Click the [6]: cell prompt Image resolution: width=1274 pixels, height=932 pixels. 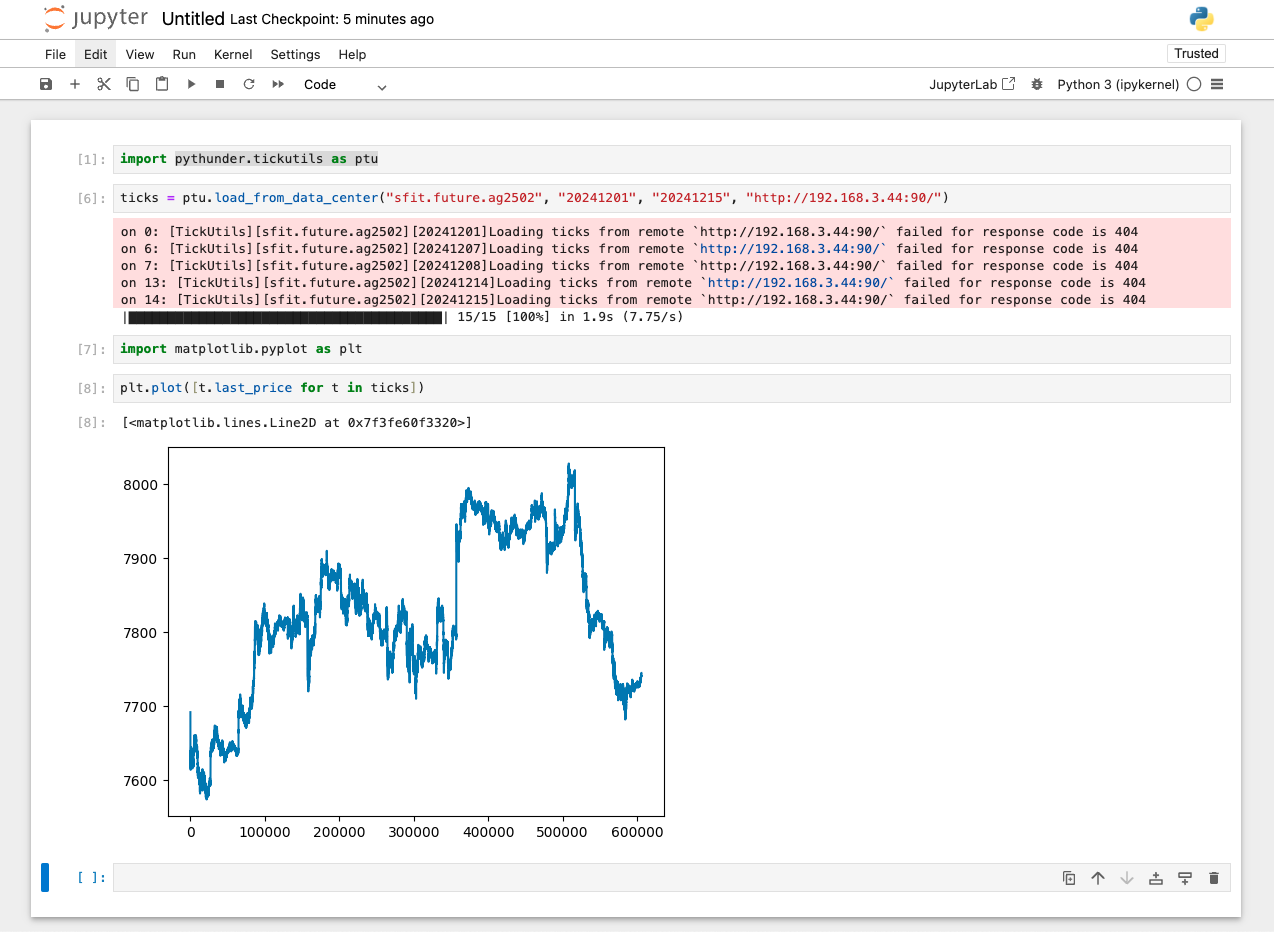91,198
